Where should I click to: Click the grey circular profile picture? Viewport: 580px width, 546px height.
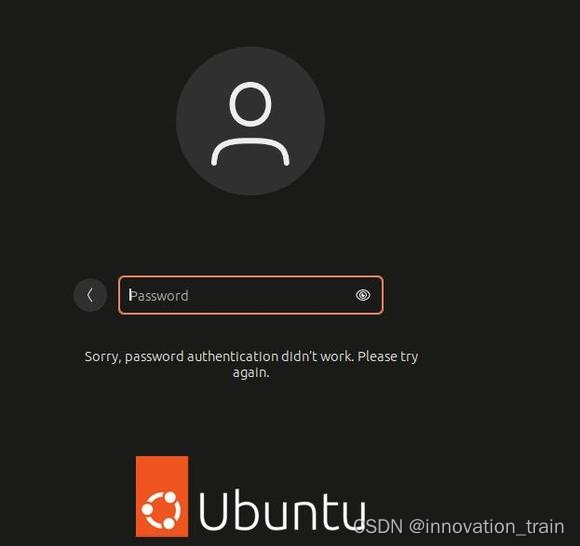click(250, 121)
